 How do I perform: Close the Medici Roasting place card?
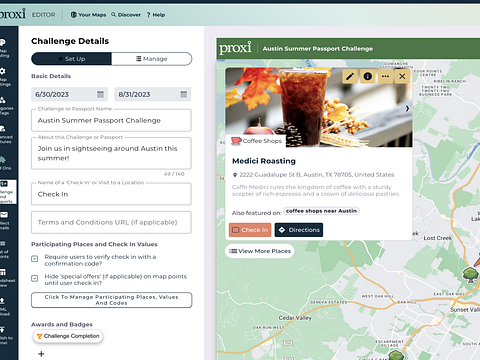[402, 76]
